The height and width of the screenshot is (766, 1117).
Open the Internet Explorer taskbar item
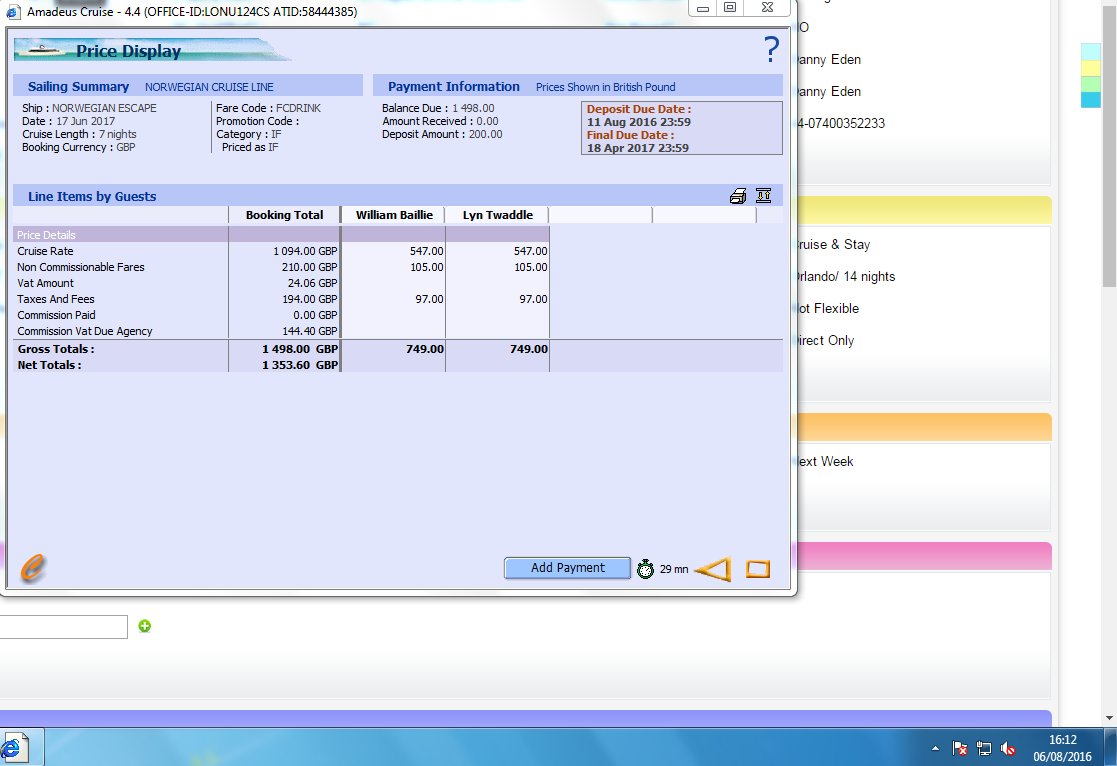click(x=14, y=748)
